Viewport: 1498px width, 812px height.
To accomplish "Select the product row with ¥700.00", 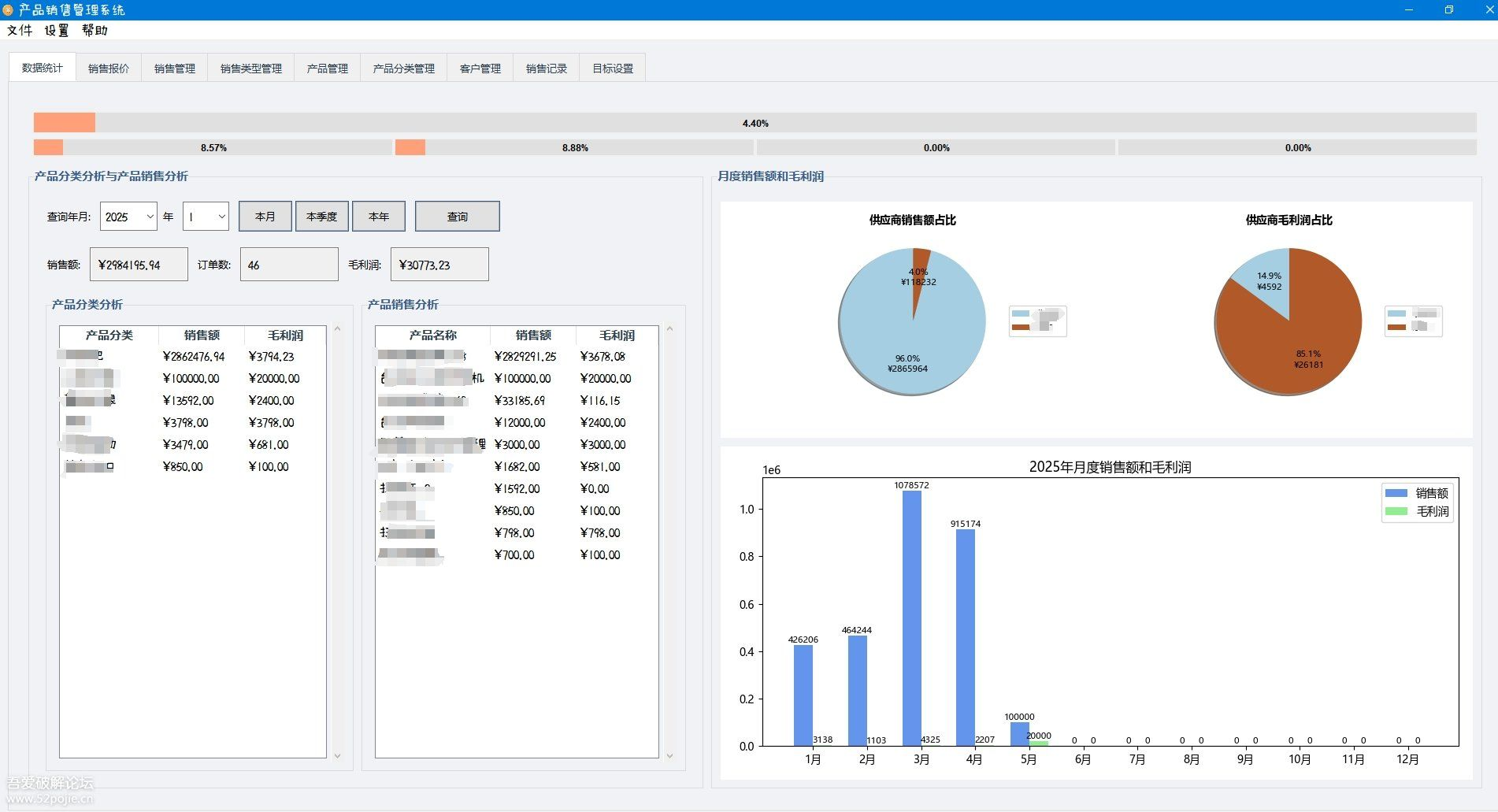I will (517, 555).
